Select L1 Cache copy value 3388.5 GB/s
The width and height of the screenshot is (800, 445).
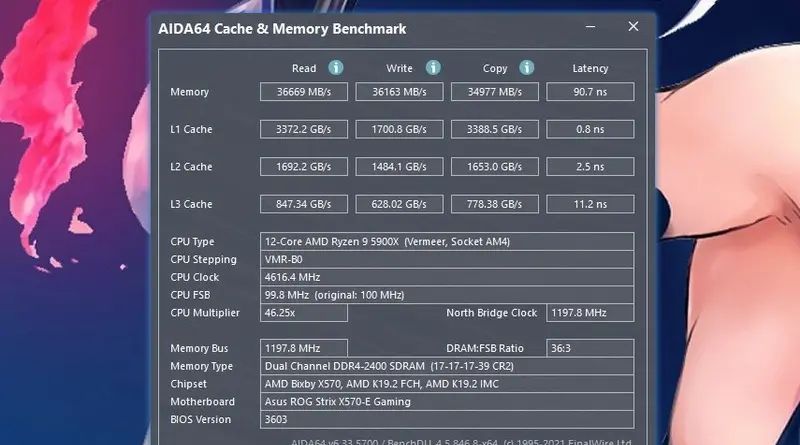[x=494, y=129]
